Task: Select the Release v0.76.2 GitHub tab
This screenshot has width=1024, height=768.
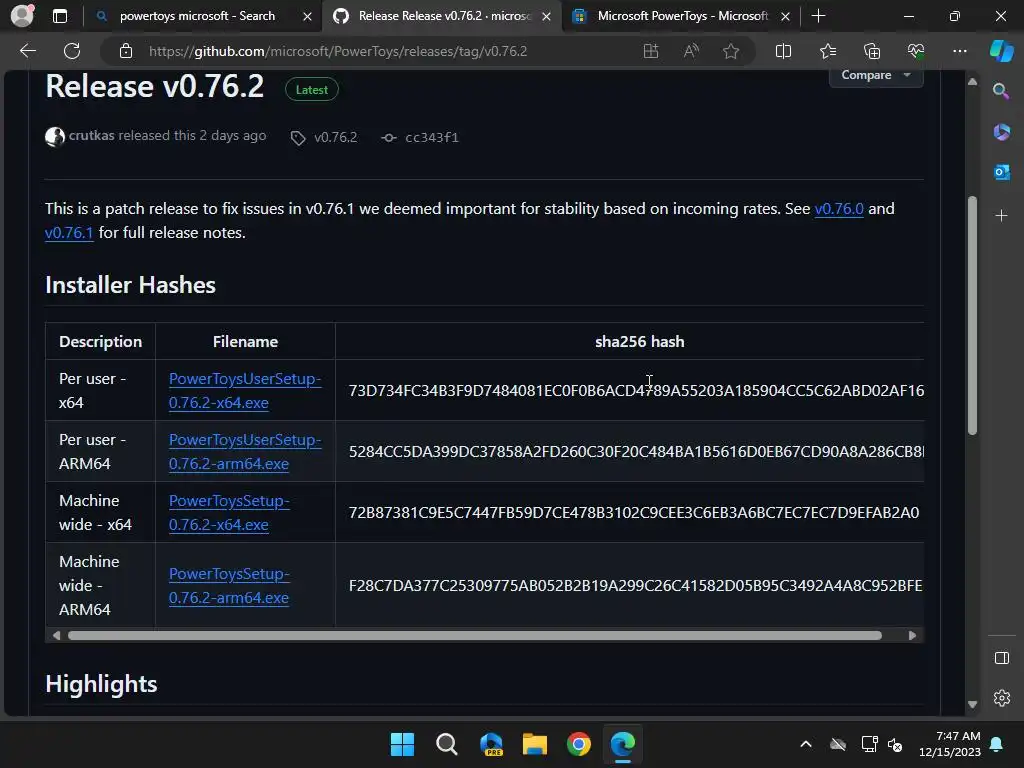Action: (x=444, y=16)
